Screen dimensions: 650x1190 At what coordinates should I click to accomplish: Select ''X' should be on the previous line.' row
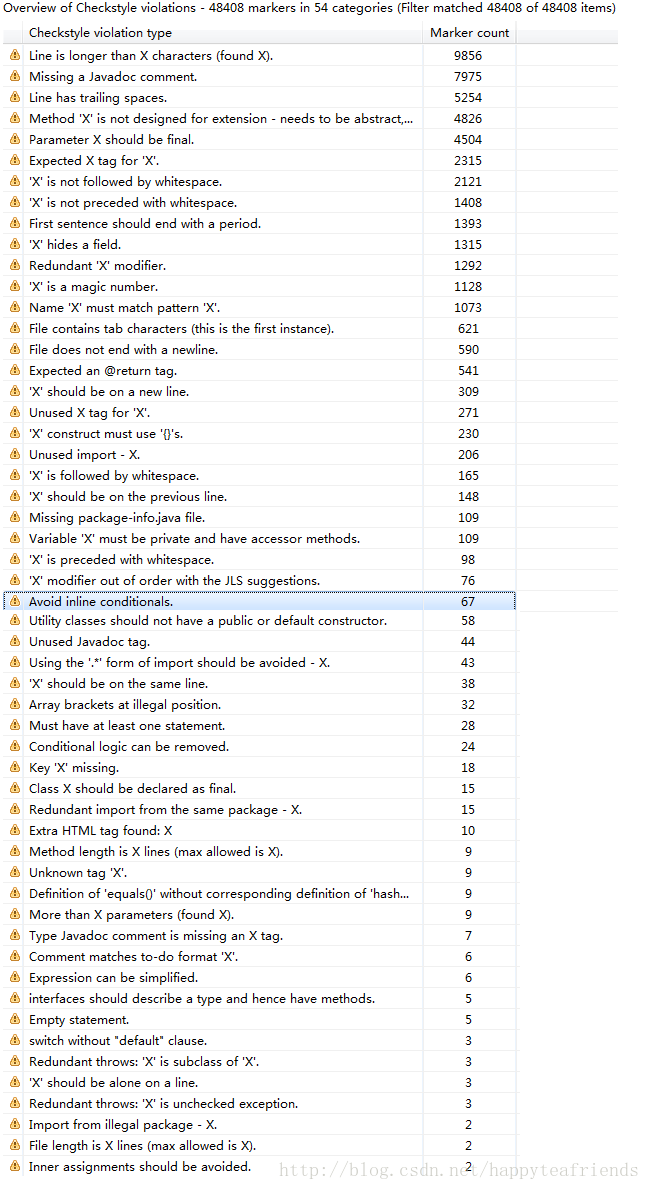tap(260, 496)
